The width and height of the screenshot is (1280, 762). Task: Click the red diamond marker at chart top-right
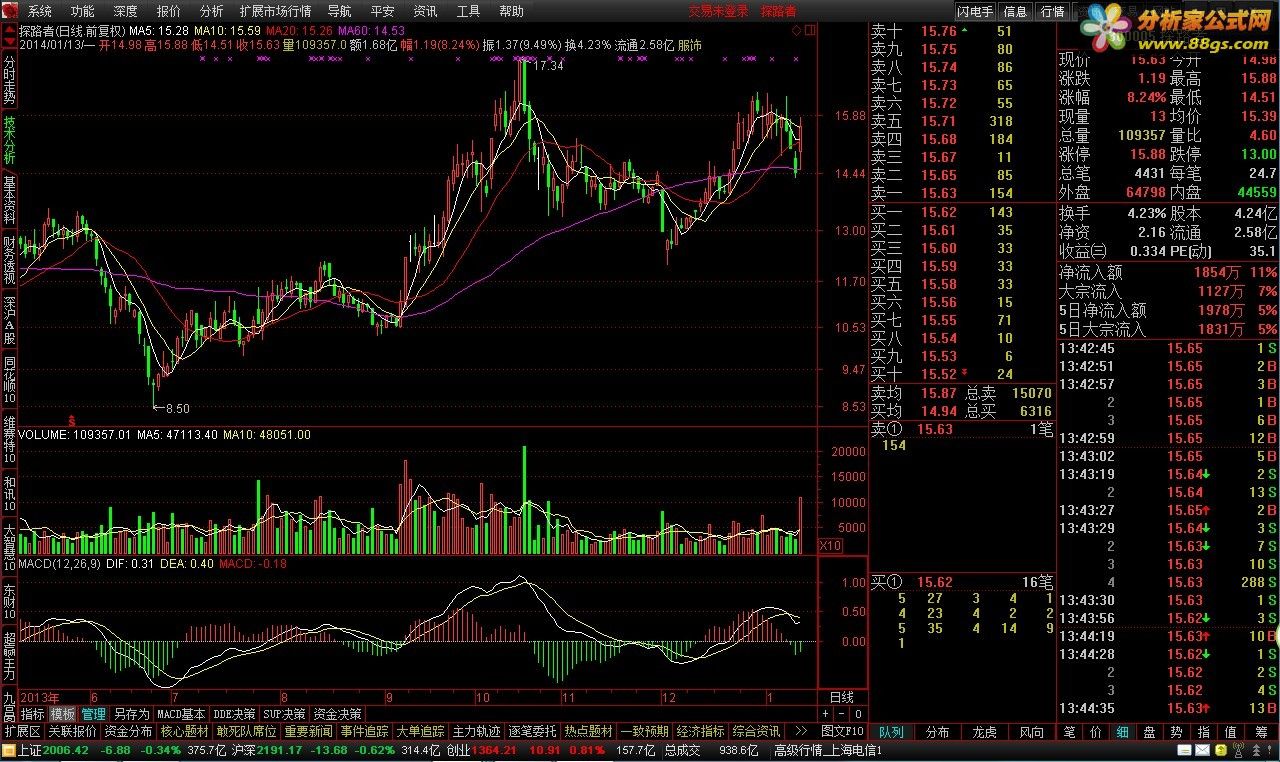click(x=796, y=31)
